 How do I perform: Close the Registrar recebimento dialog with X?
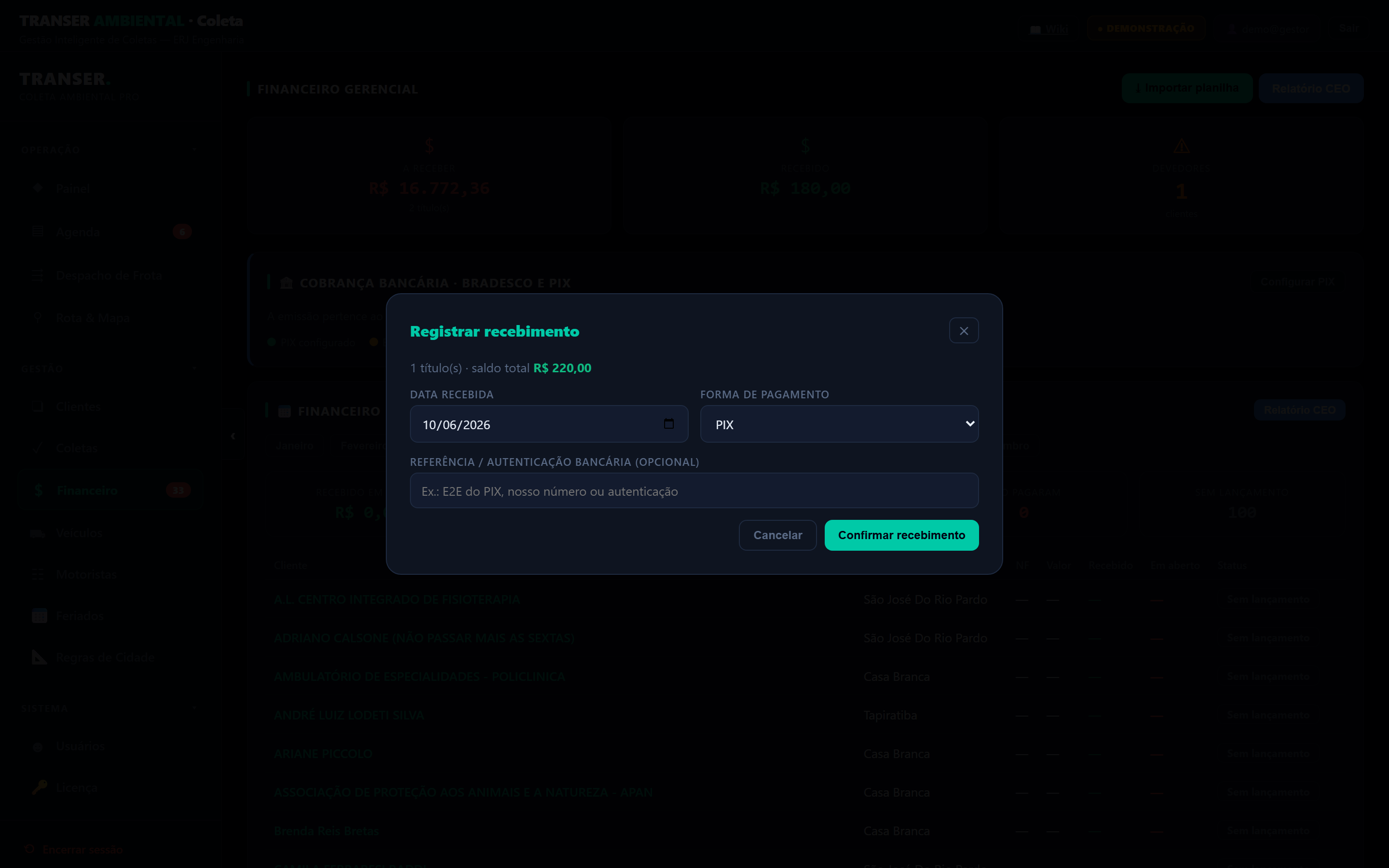[964, 331]
